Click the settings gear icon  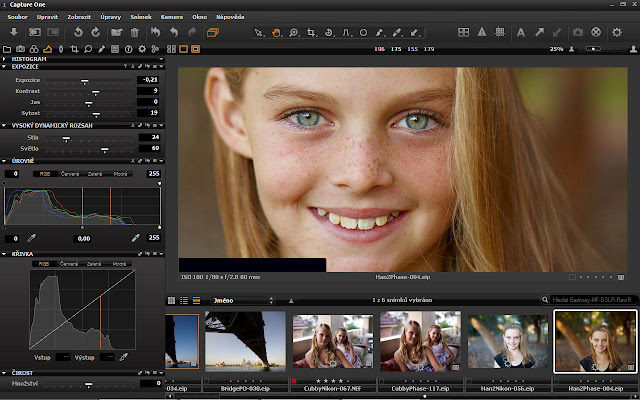click(618, 32)
